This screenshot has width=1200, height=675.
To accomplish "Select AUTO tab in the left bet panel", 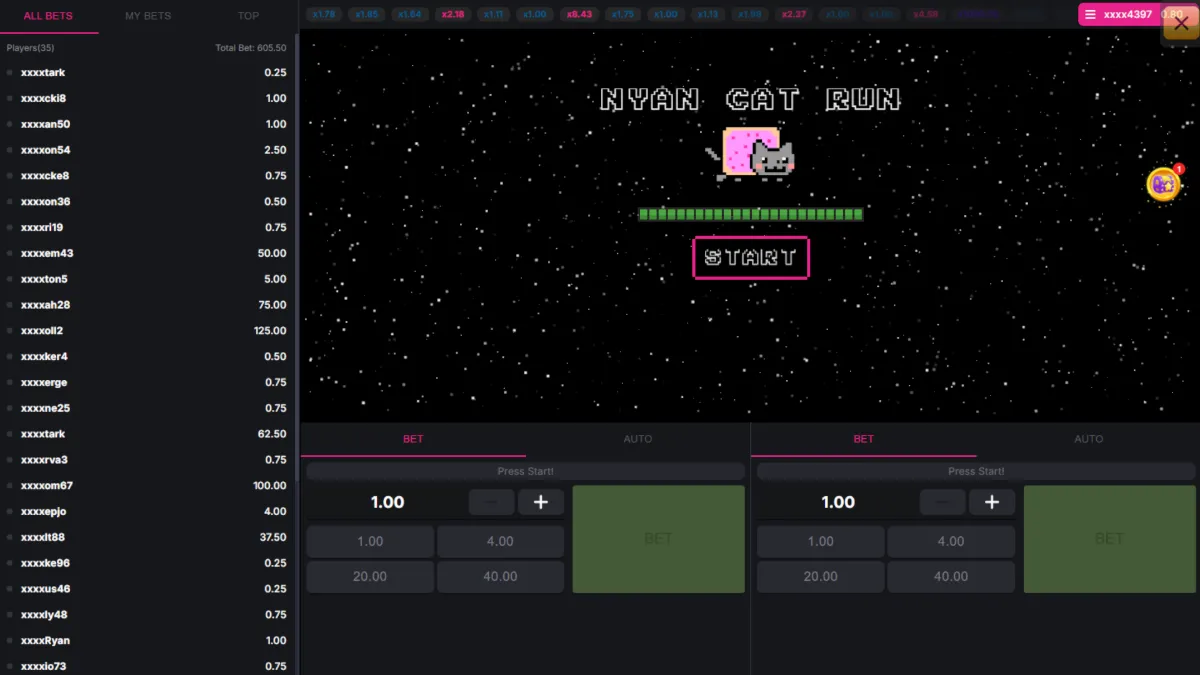I will coord(638,439).
